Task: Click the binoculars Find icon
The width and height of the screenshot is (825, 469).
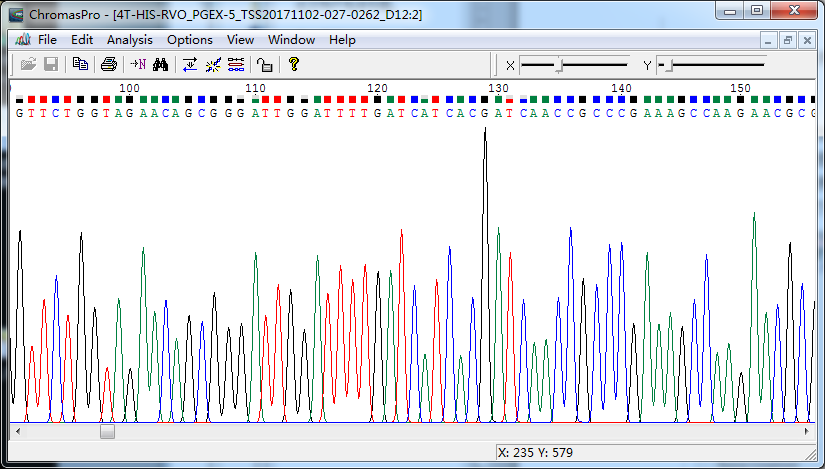Action: coord(160,64)
